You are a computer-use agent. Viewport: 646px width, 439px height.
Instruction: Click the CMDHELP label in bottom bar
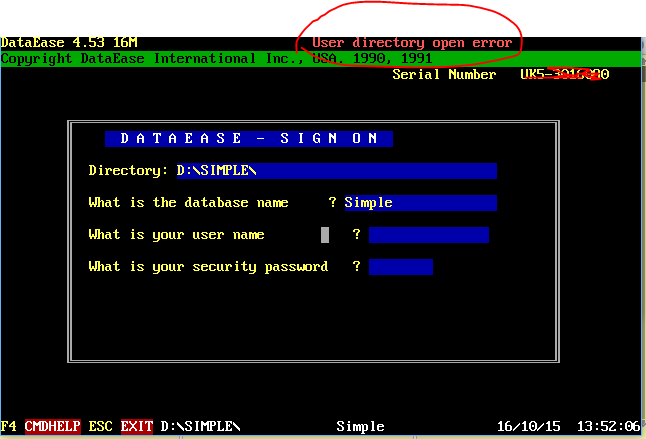(53, 426)
